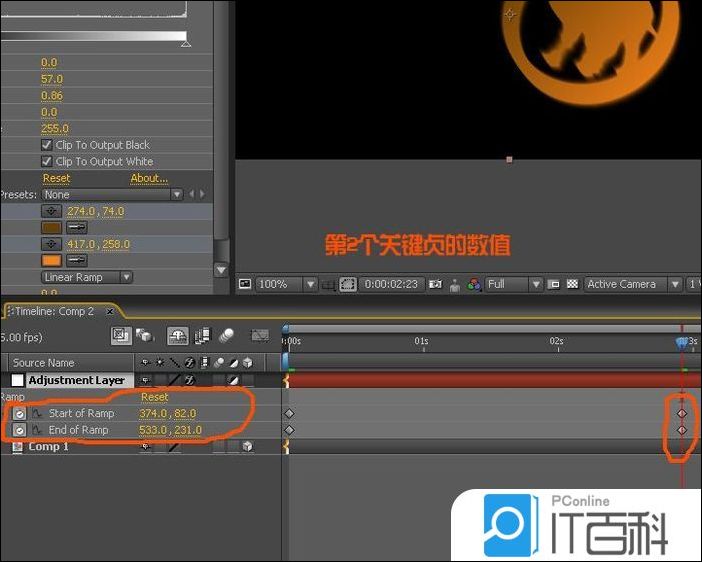Click the Effect column header icon
The height and width of the screenshot is (562, 702).
(189, 362)
